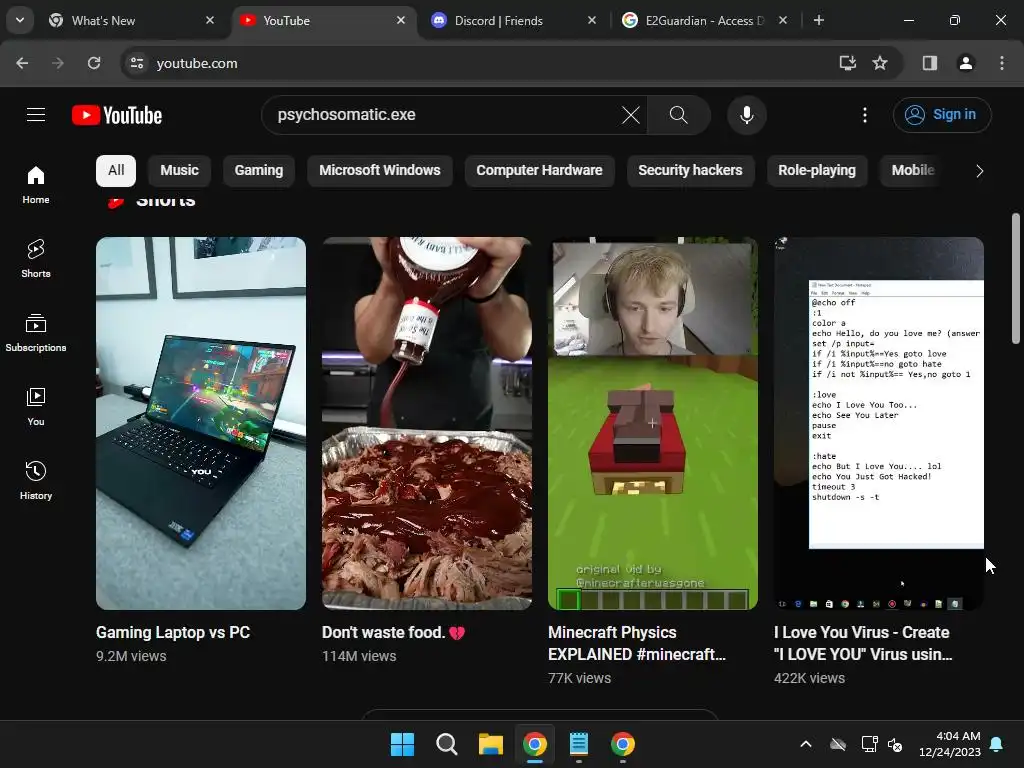Click the '114M views' text
This screenshot has width=1024, height=768.
359,656
